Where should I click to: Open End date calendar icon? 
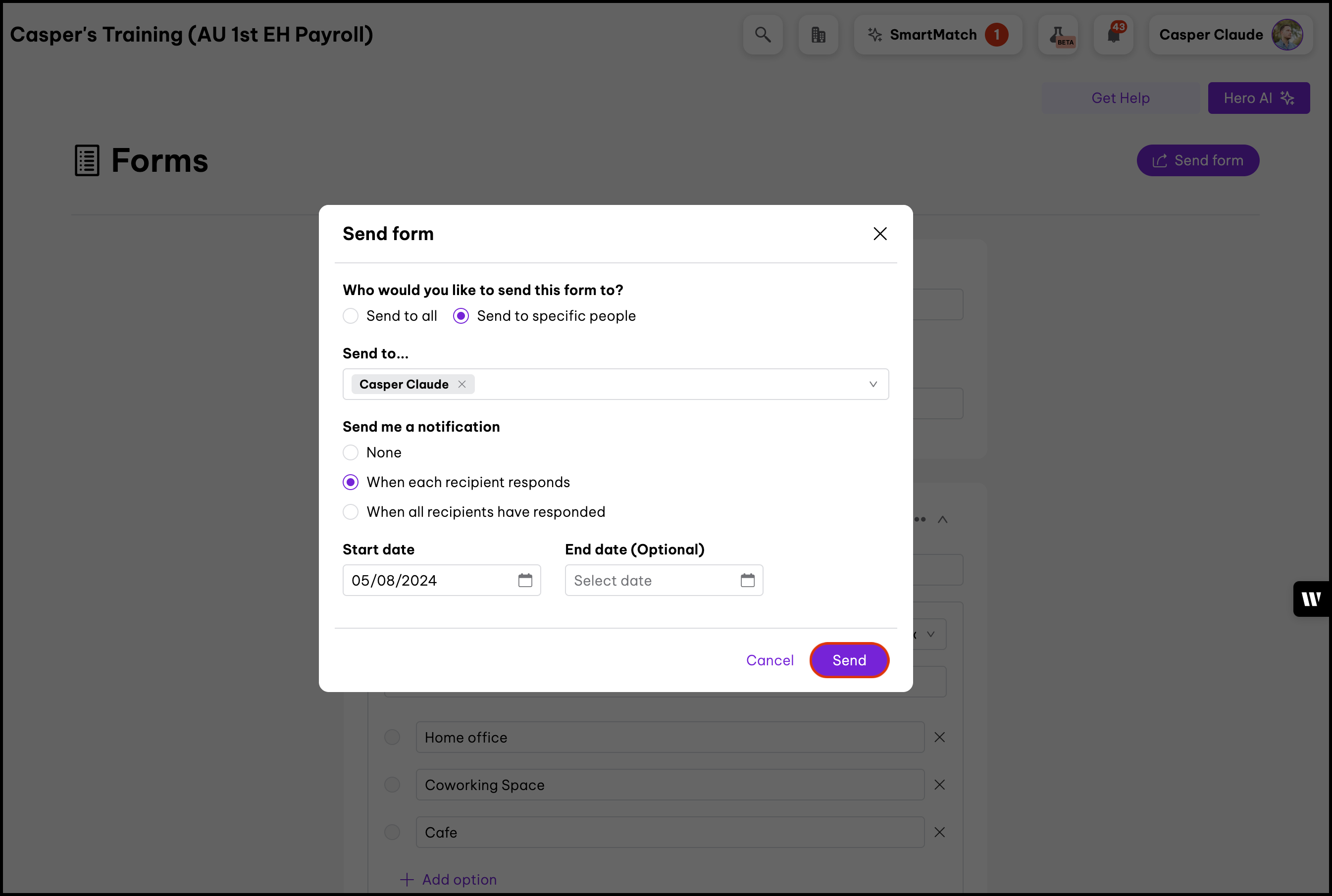(x=747, y=581)
